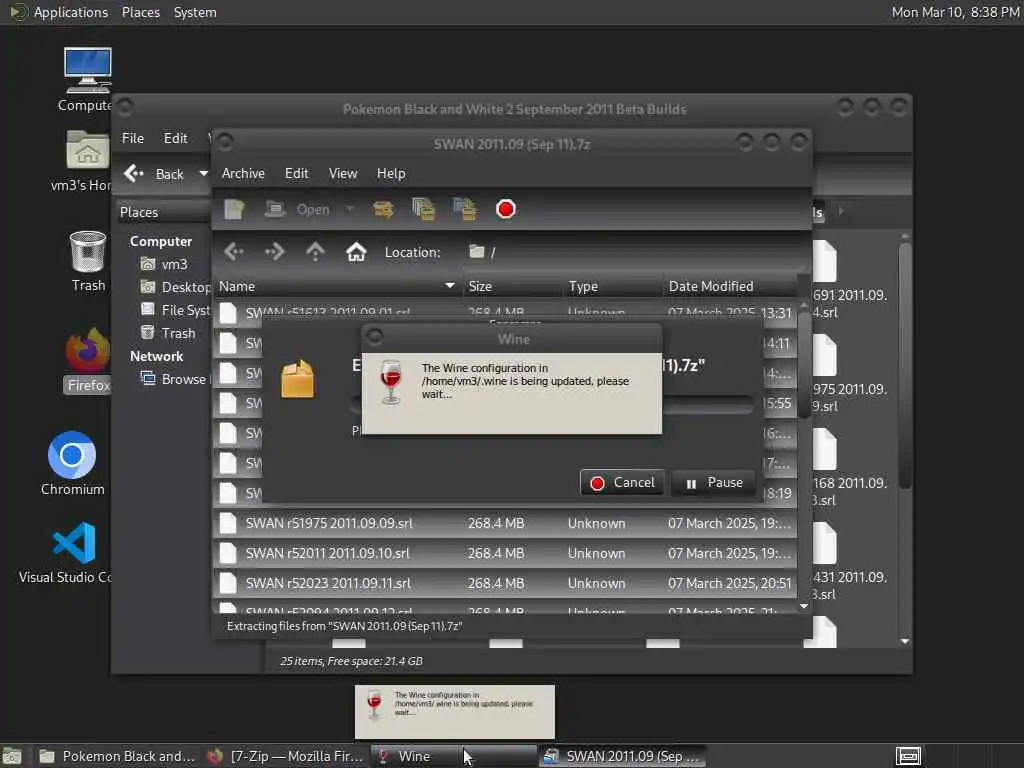
Task: Click vm3's Home desktop icon
Action: click(83, 161)
